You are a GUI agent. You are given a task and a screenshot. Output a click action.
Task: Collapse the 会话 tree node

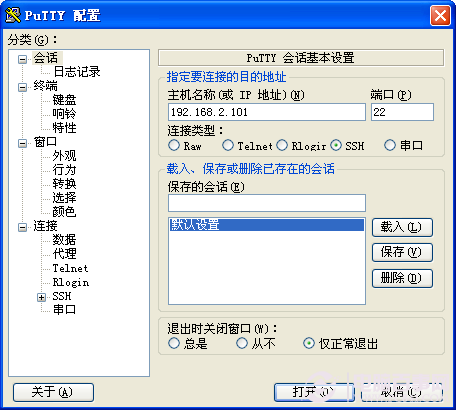tap(23, 60)
